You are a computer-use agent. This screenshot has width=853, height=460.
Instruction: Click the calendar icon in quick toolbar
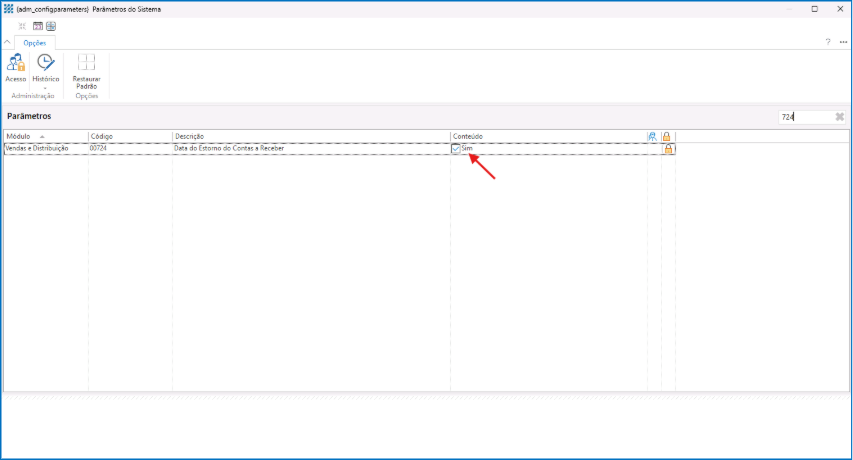tap(37, 26)
